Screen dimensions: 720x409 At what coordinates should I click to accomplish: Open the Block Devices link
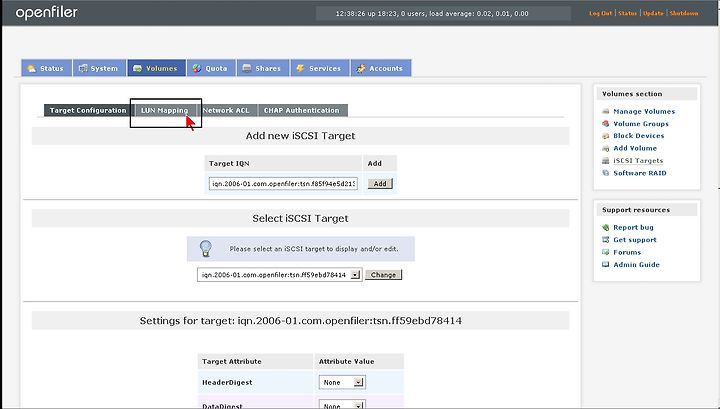pos(639,136)
